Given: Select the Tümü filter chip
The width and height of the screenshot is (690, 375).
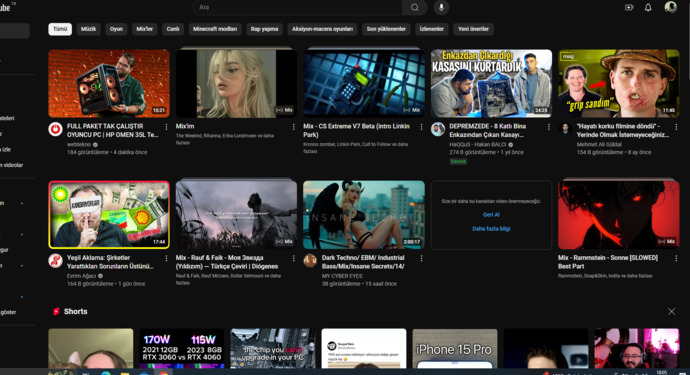Looking at the screenshot, I should click(x=60, y=29).
